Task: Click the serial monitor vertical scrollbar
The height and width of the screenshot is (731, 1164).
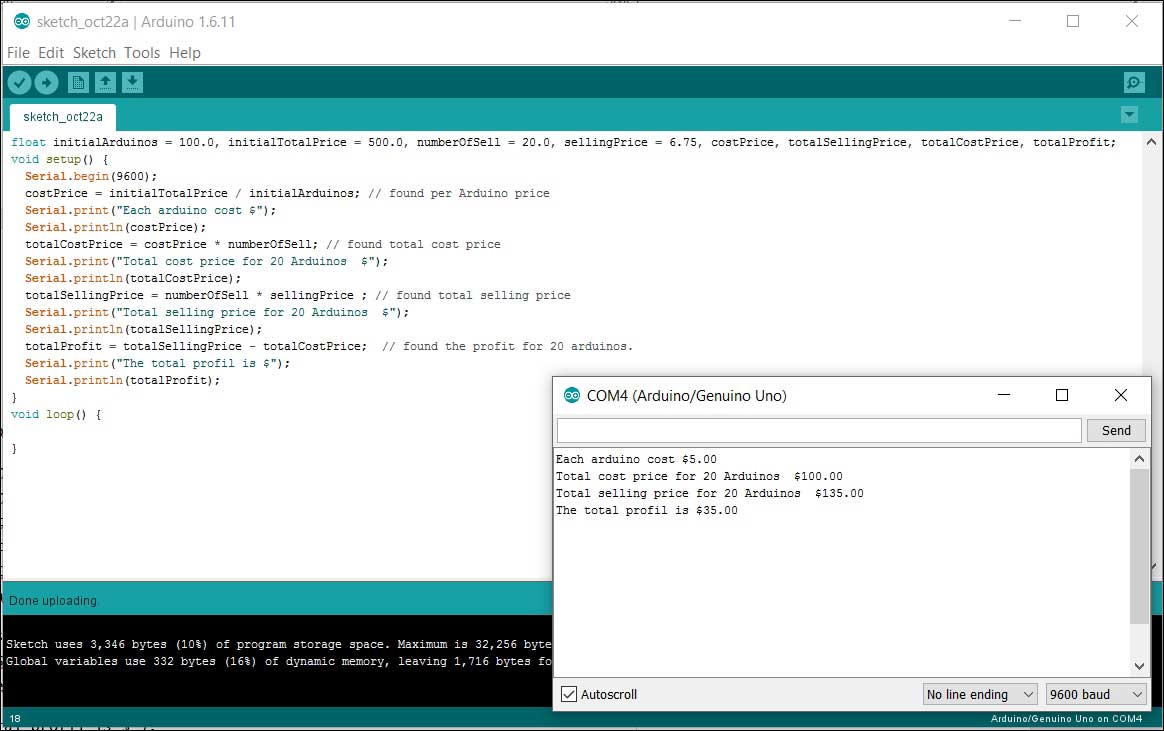Action: [1139, 546]
